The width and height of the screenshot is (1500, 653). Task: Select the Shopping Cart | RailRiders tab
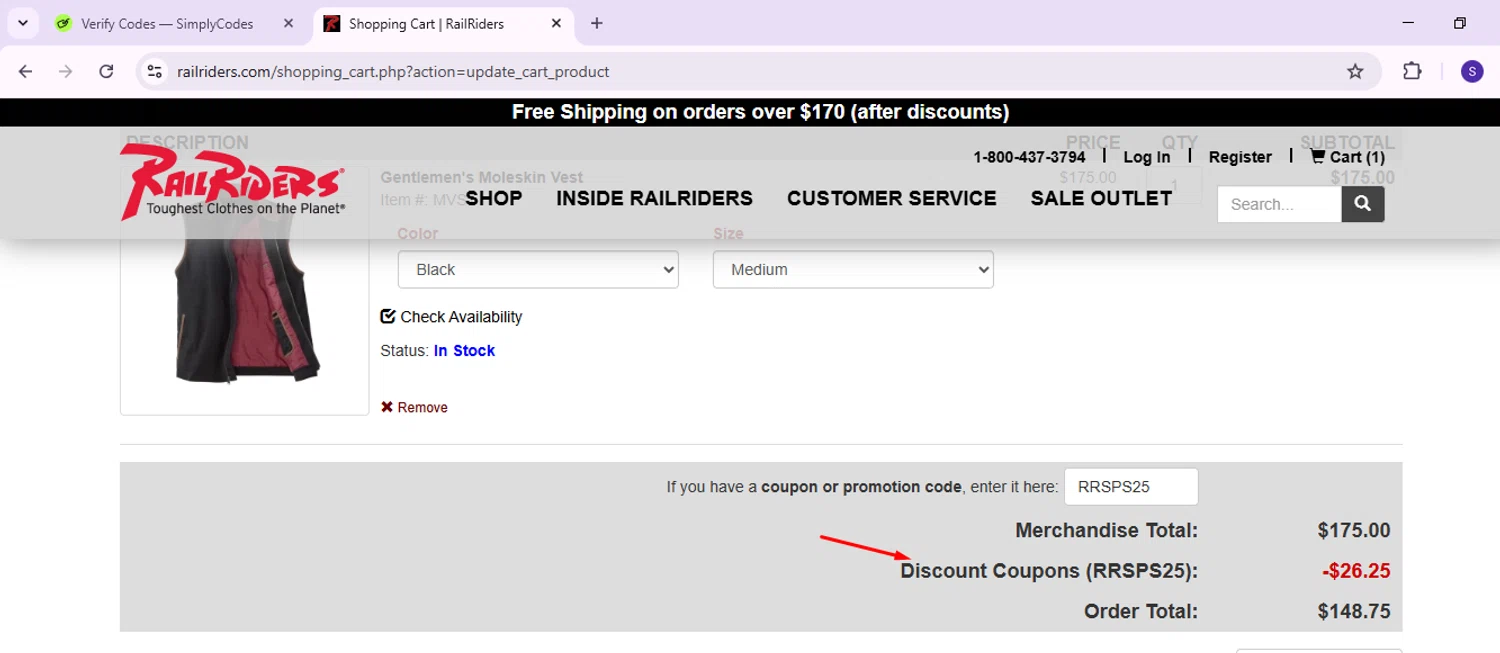click(x=444, y=23)
